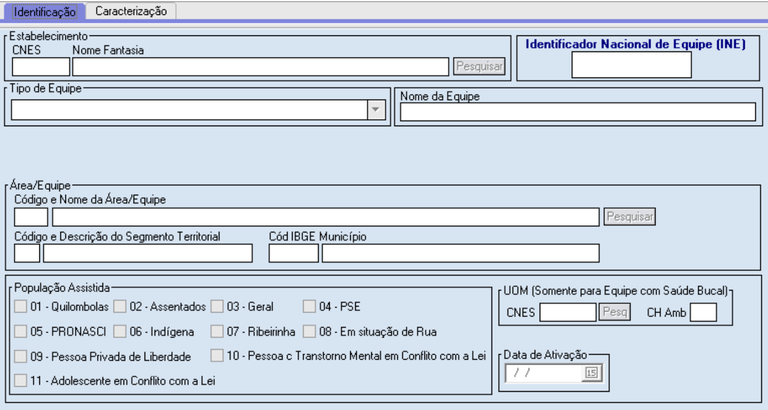Click the Nome da Equipe input field

point(578,112)
